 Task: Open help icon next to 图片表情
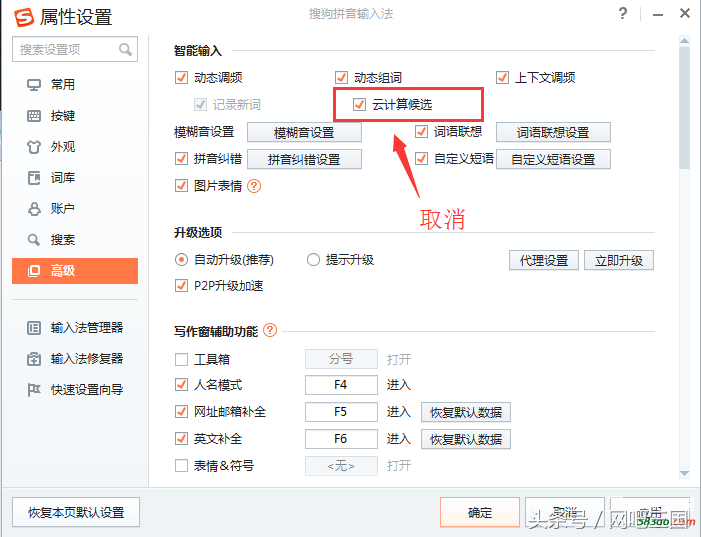pos(254,186)
